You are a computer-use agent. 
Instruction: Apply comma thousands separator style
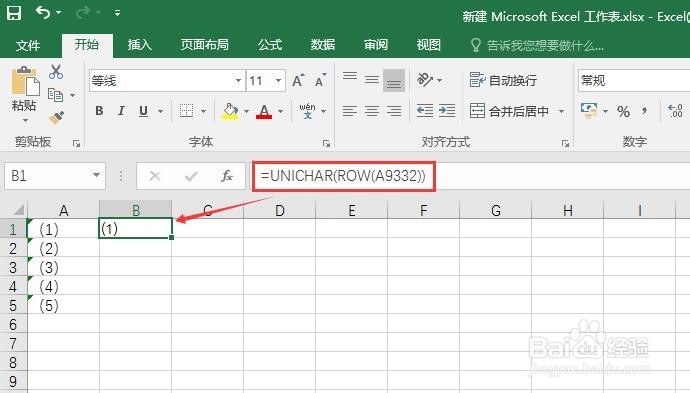[645, 111]
